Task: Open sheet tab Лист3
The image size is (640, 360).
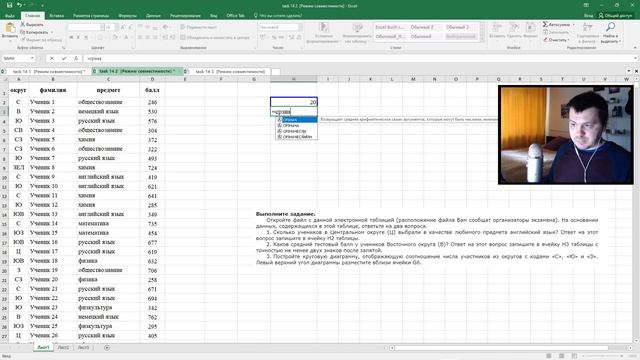Action: [83, 348]
